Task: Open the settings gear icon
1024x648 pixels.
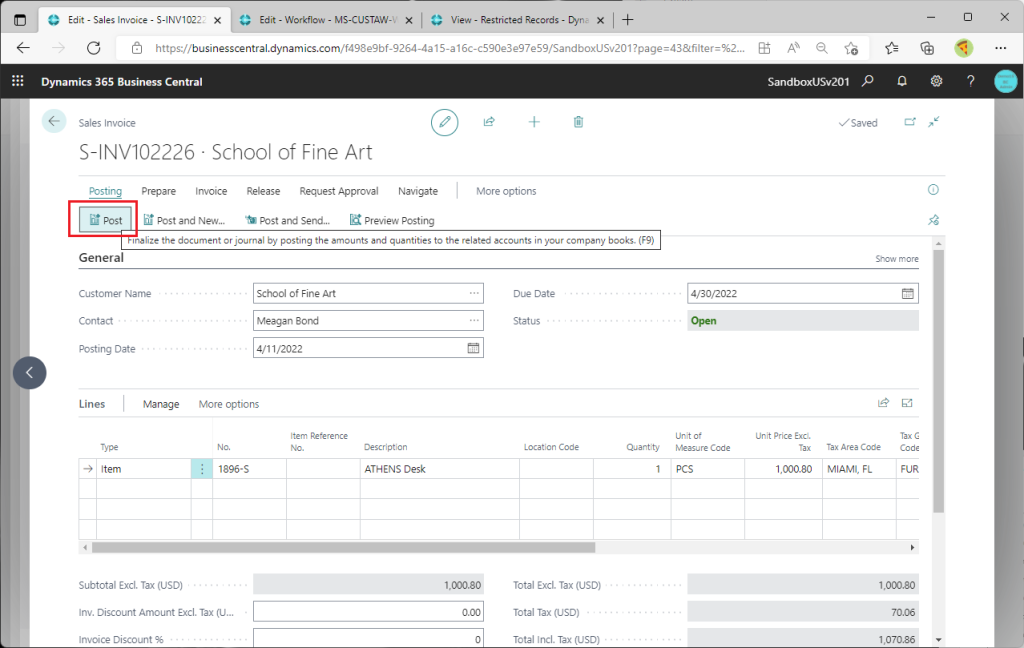Action: [936, 82]
